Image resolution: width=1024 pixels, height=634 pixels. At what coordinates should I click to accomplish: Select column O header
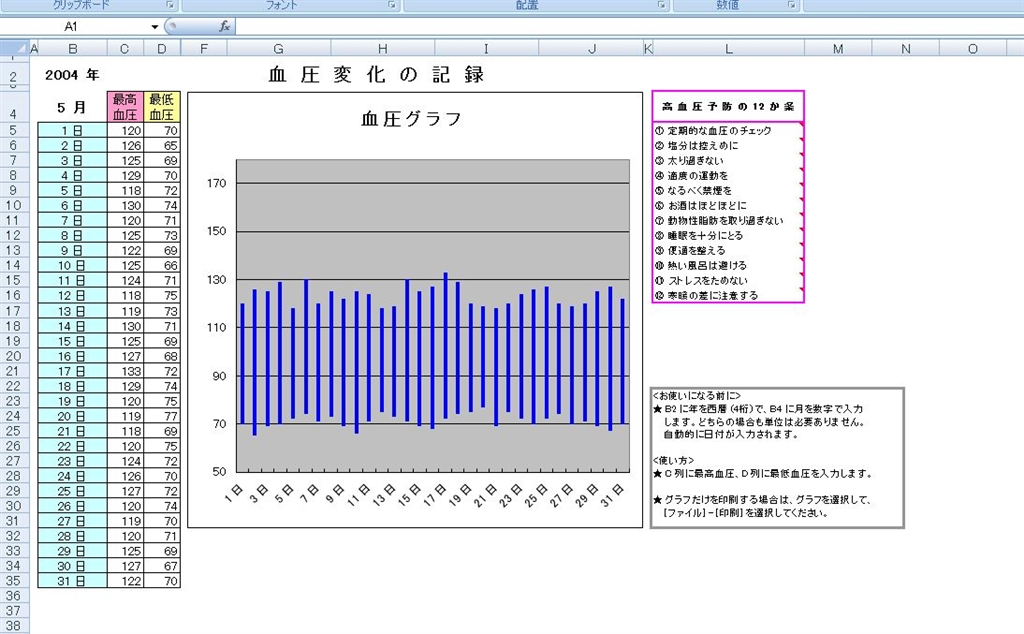tap(973, 49)
